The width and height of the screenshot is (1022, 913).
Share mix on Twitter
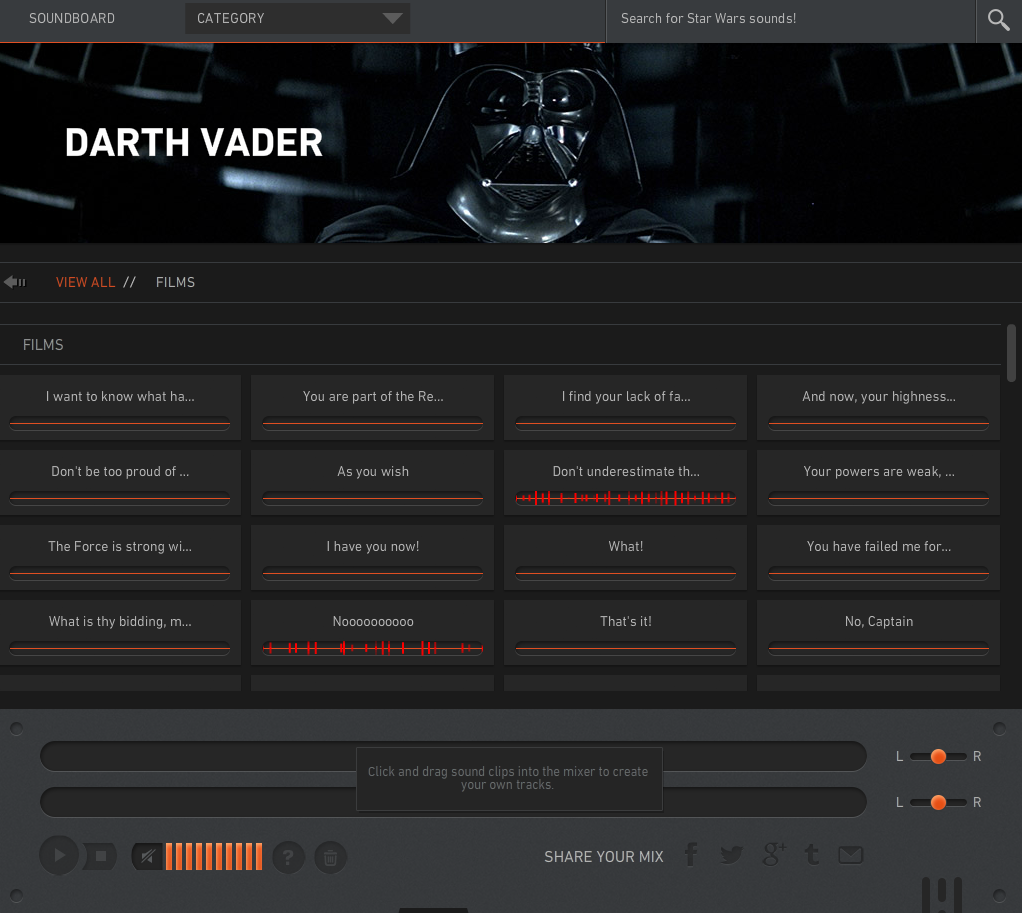[x=732, y=854]
